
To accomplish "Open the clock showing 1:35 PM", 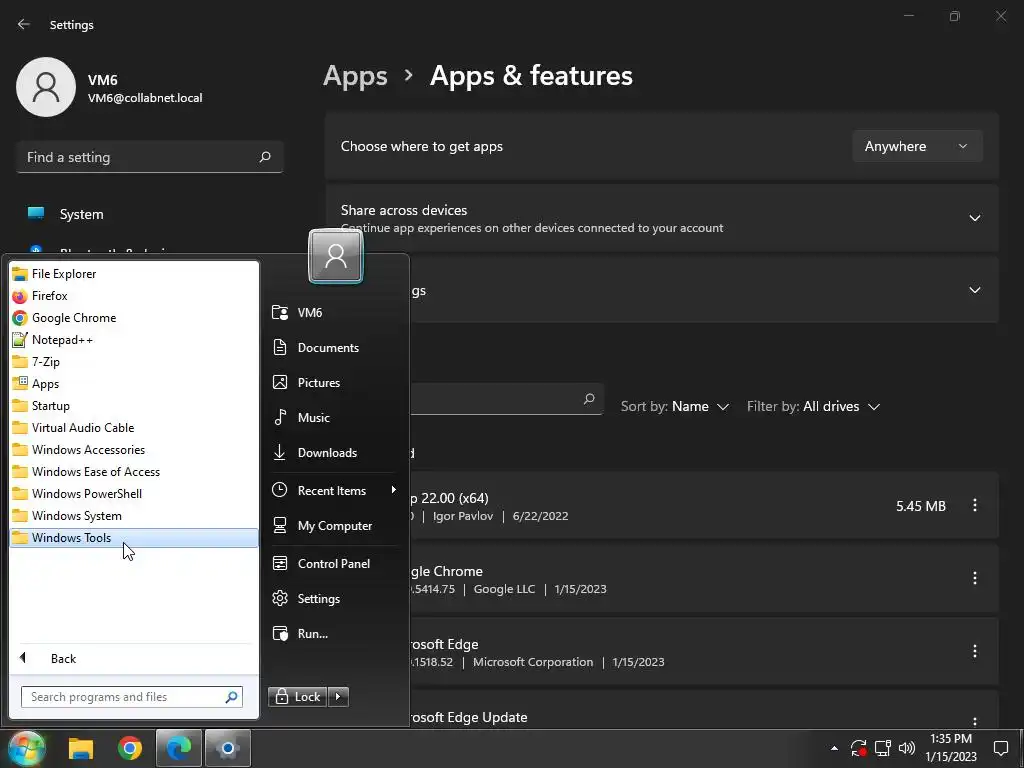I will coord(951,748).
